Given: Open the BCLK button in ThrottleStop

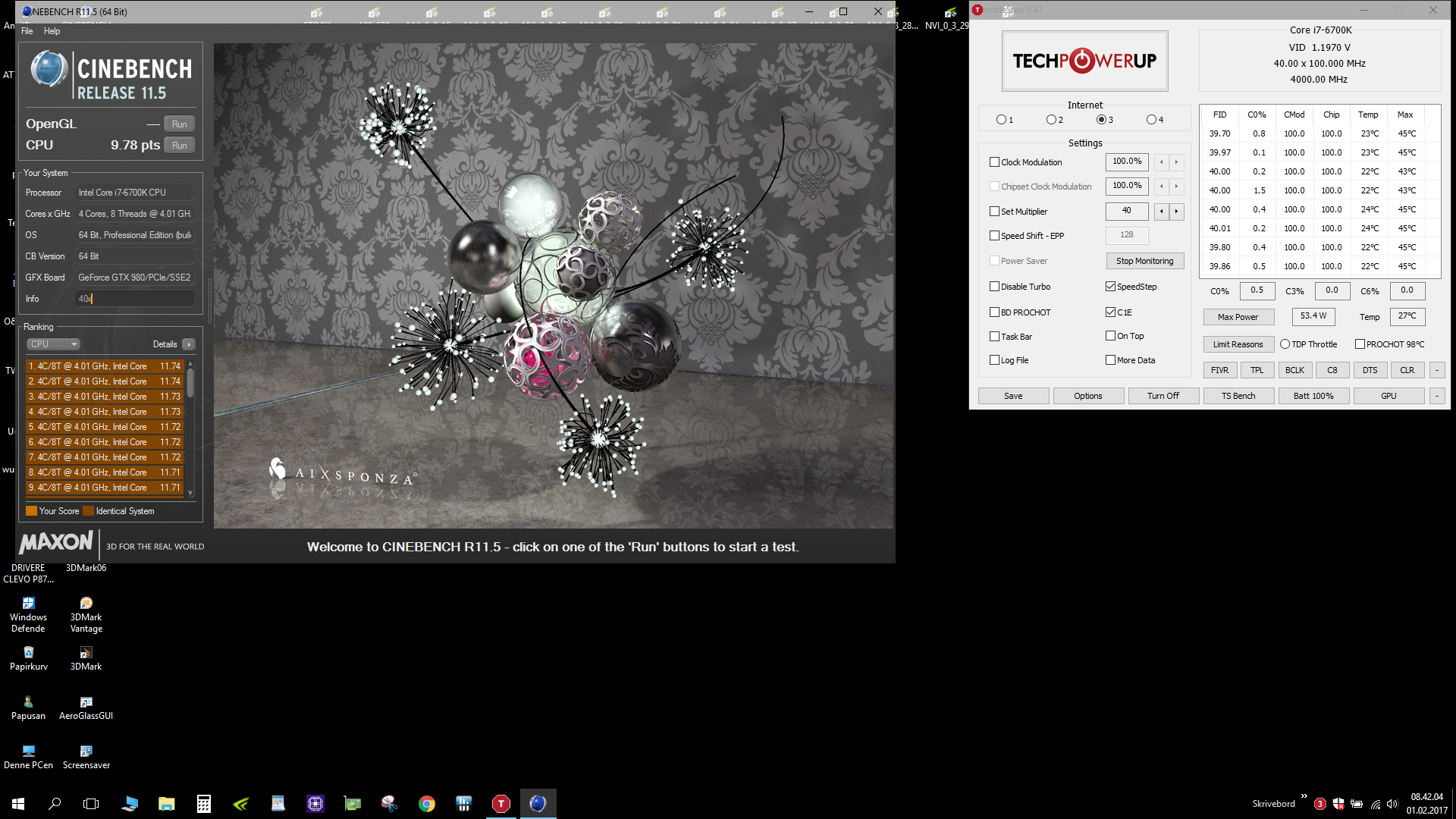Looking at the screenshot, I should point(1294,370).
